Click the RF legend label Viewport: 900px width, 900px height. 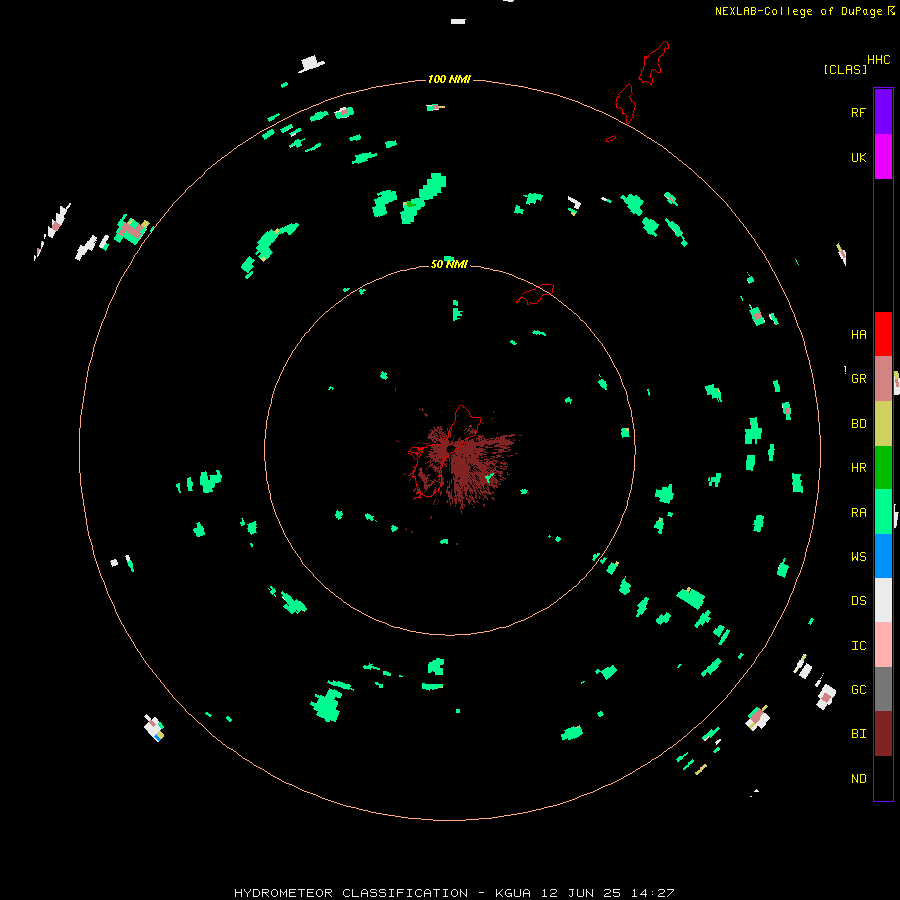click(858, 112)
